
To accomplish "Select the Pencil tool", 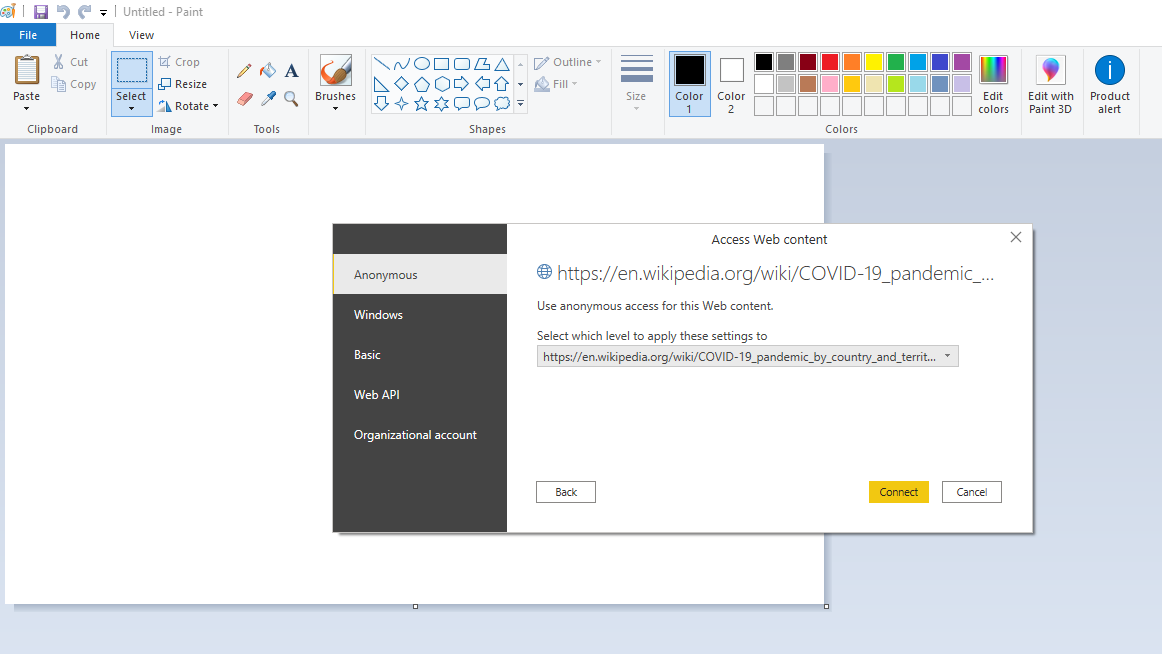I will 244,71.
